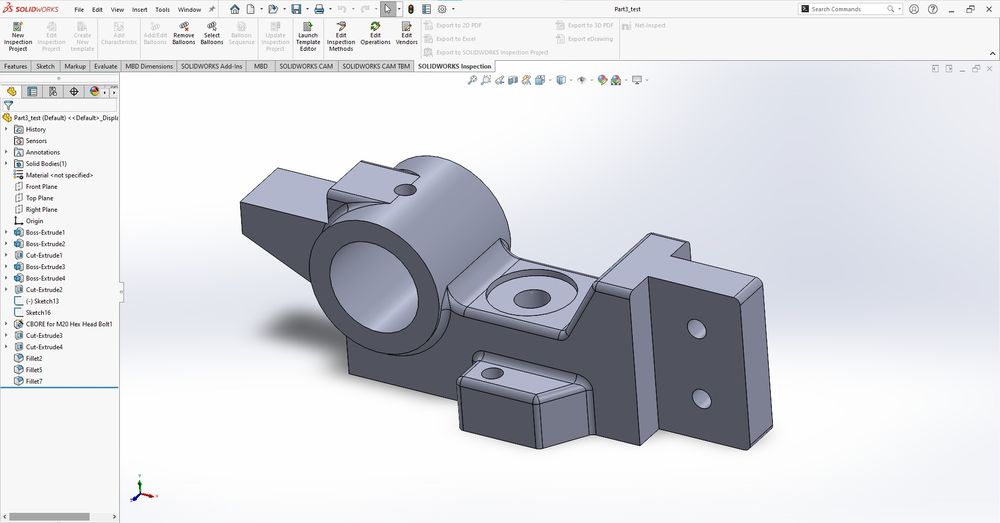Open Edit Operations
The height and width of the screenshot is (523, 1000).
(375, 33)
